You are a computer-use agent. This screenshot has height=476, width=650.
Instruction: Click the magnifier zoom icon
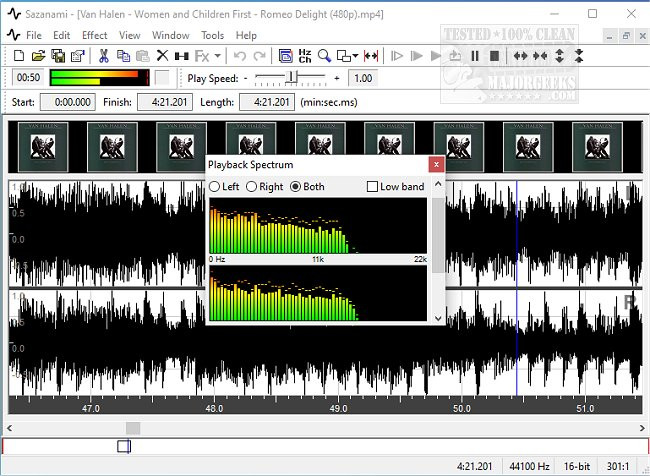[324, 56]
